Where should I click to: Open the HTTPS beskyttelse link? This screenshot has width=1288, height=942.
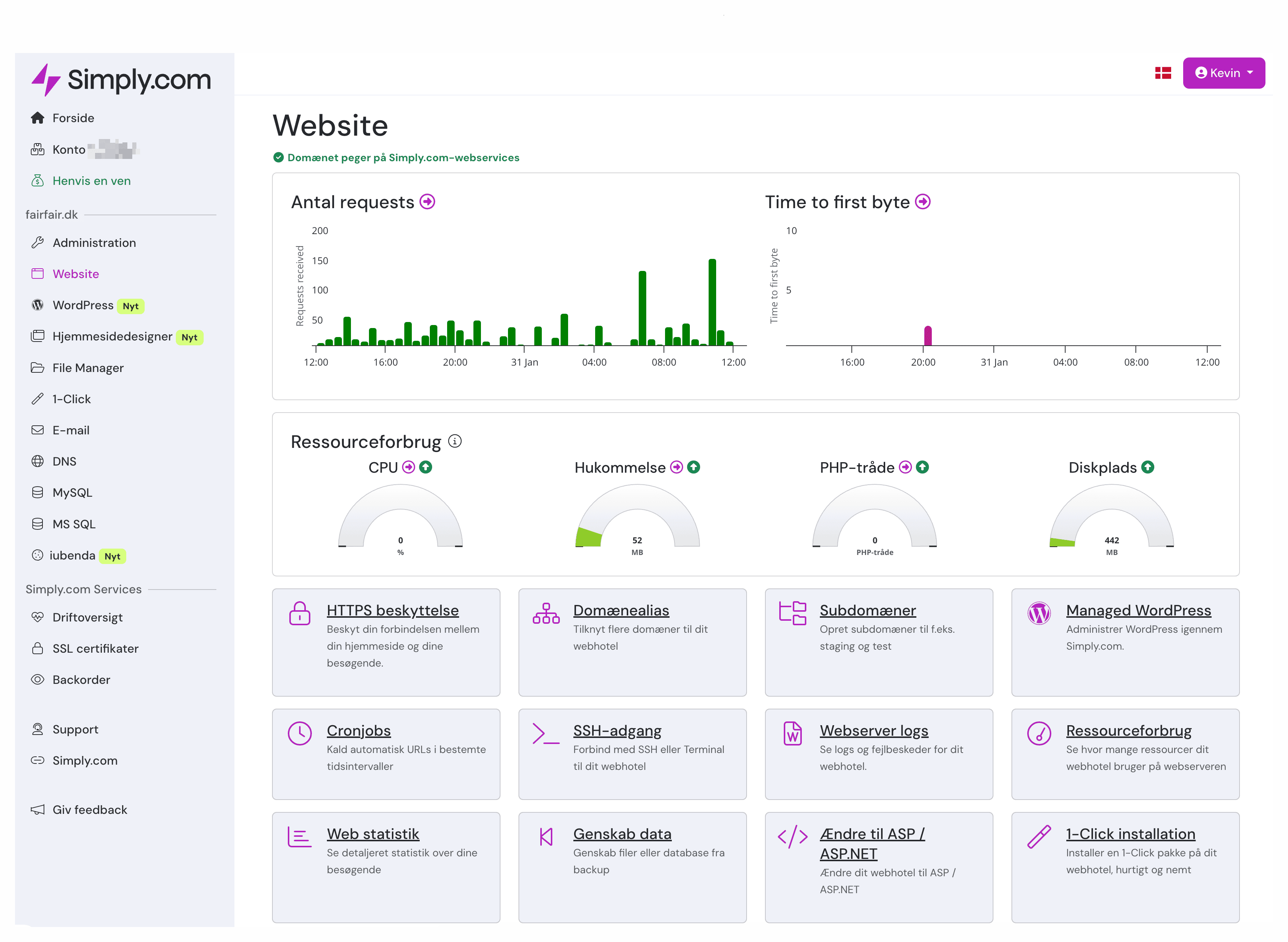pos(392,611)
